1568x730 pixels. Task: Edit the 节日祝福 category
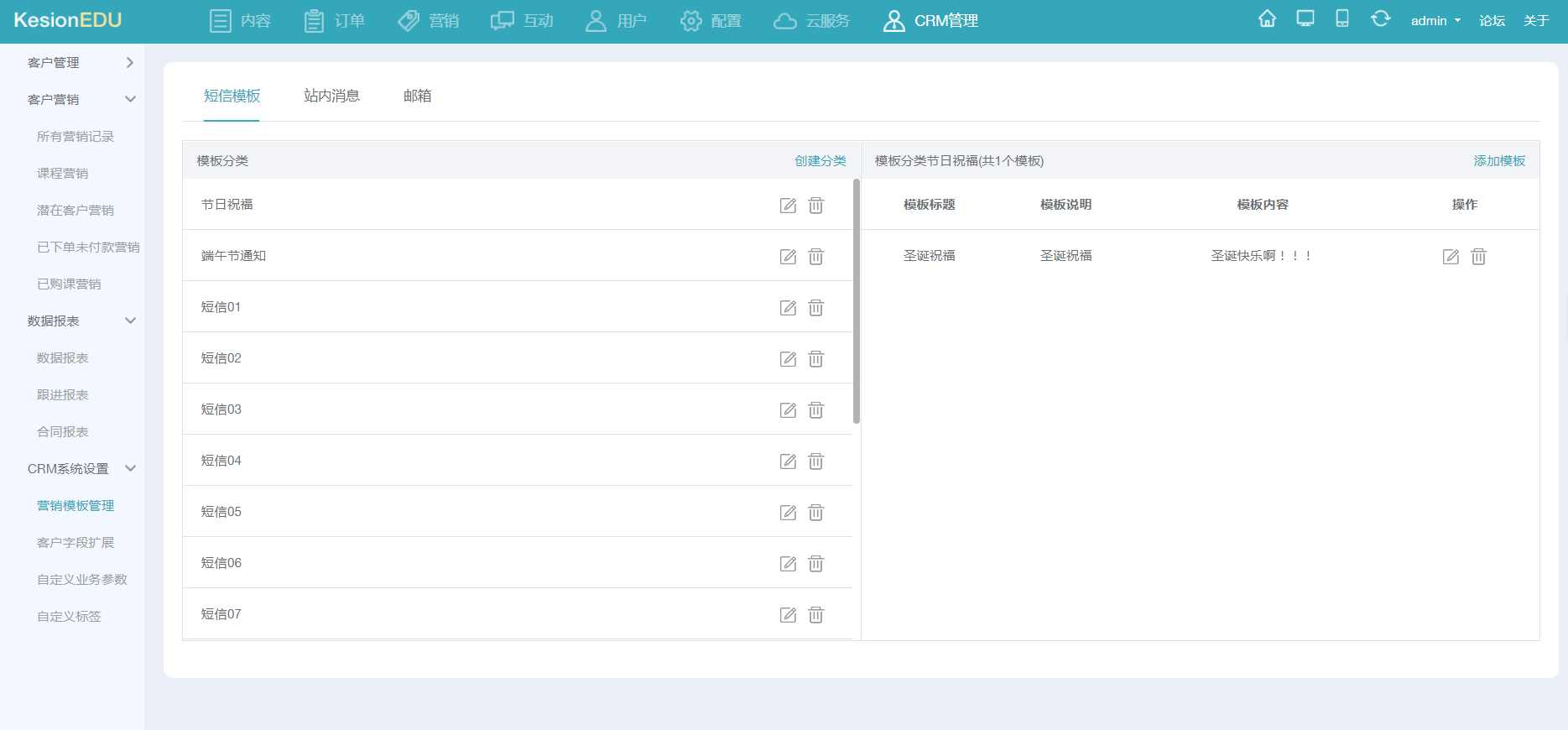tap(788, 206)
